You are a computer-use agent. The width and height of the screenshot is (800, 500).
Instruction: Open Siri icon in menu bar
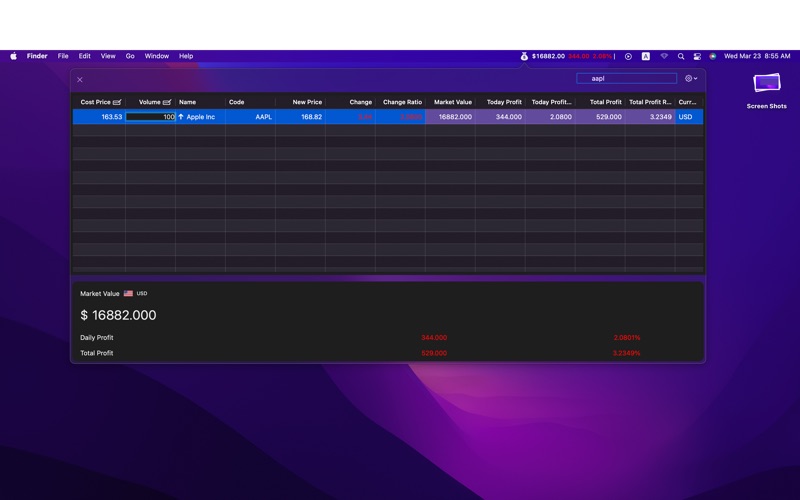(713, 56)
